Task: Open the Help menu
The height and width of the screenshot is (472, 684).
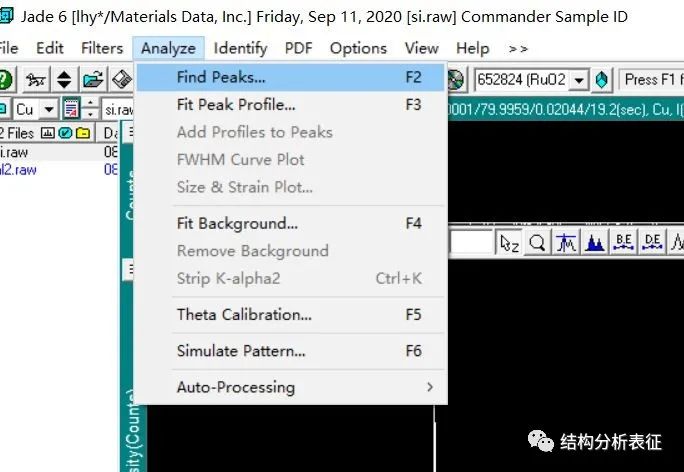Action: [x=472, y=48]
